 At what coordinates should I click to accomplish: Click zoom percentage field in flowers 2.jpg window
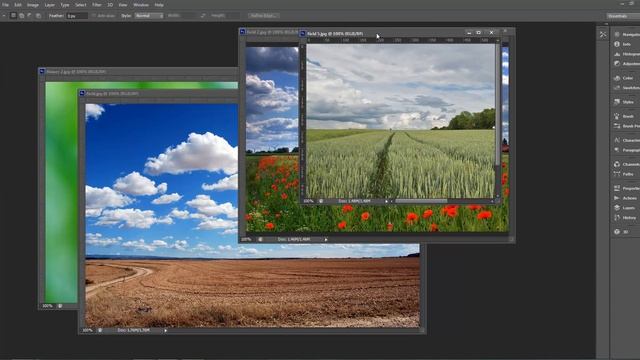point(47,306)
